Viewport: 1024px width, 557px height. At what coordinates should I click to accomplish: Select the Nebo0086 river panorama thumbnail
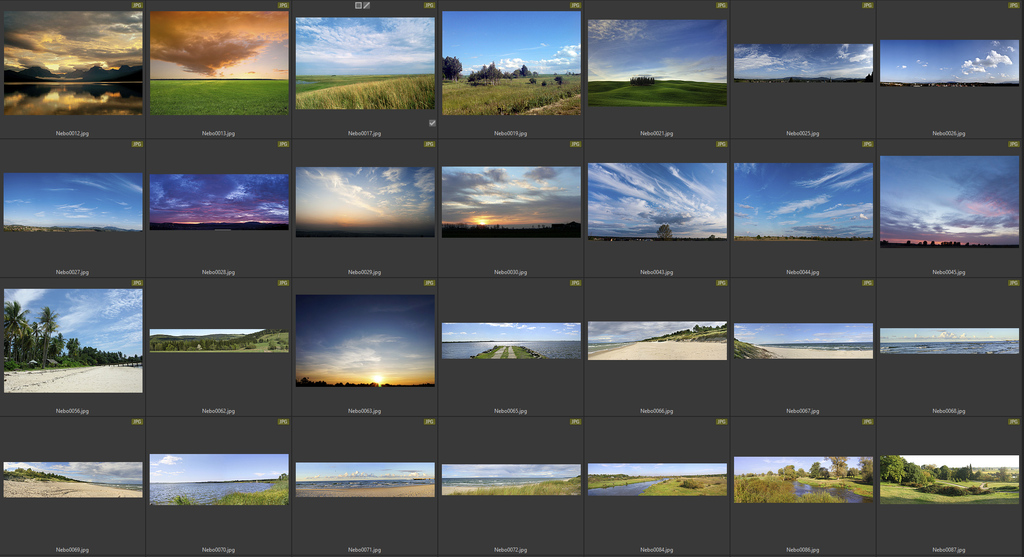point(803,480)
